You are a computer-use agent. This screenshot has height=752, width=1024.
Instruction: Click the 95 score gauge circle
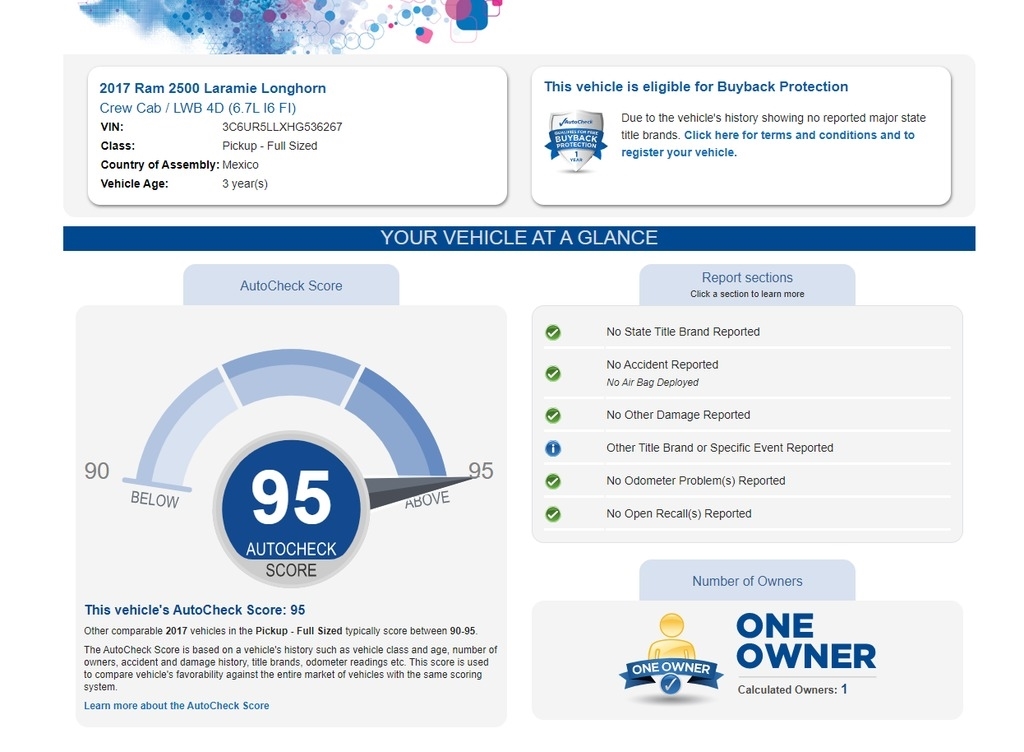[291, 510]
